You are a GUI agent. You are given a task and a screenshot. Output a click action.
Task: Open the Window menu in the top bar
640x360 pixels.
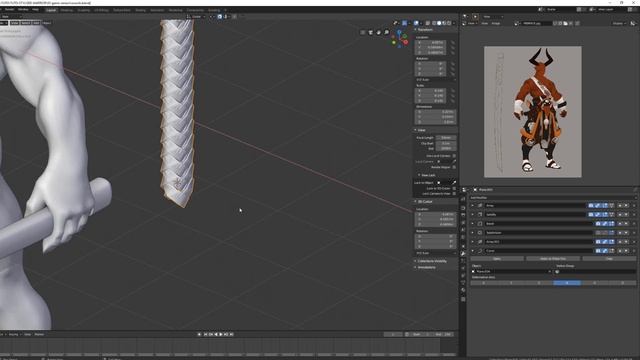23,9
